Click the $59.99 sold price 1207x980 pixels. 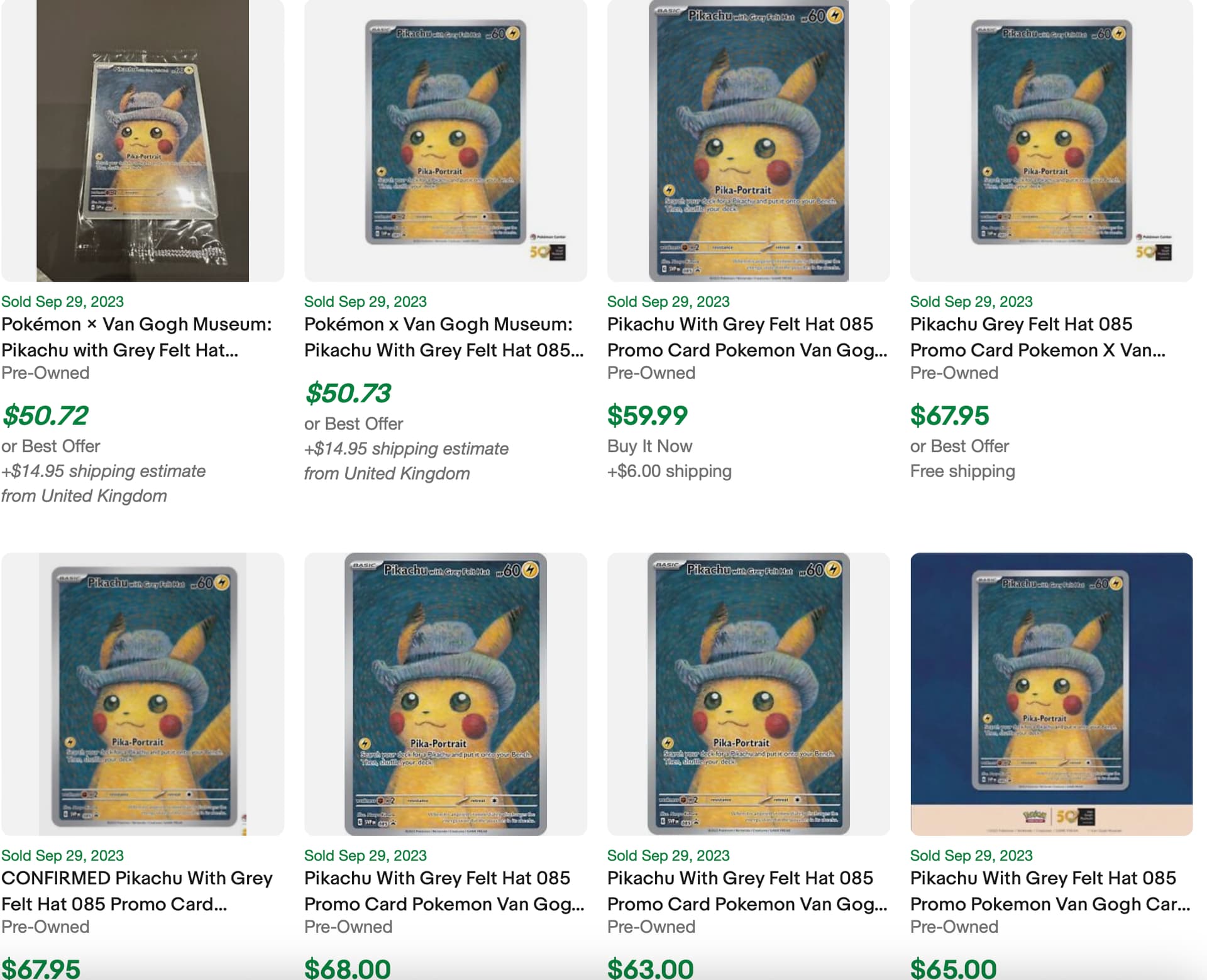coord(648,416)
